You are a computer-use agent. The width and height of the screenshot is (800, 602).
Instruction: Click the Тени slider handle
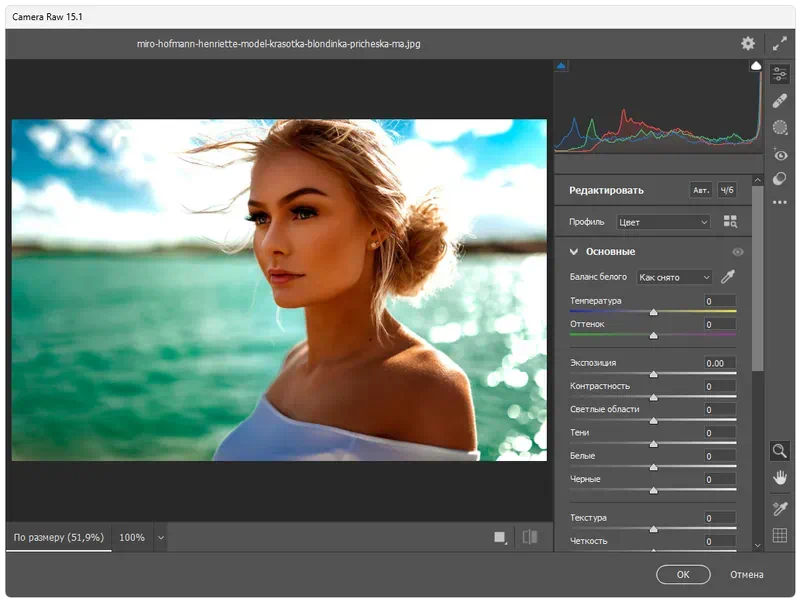tap(653, 444)
